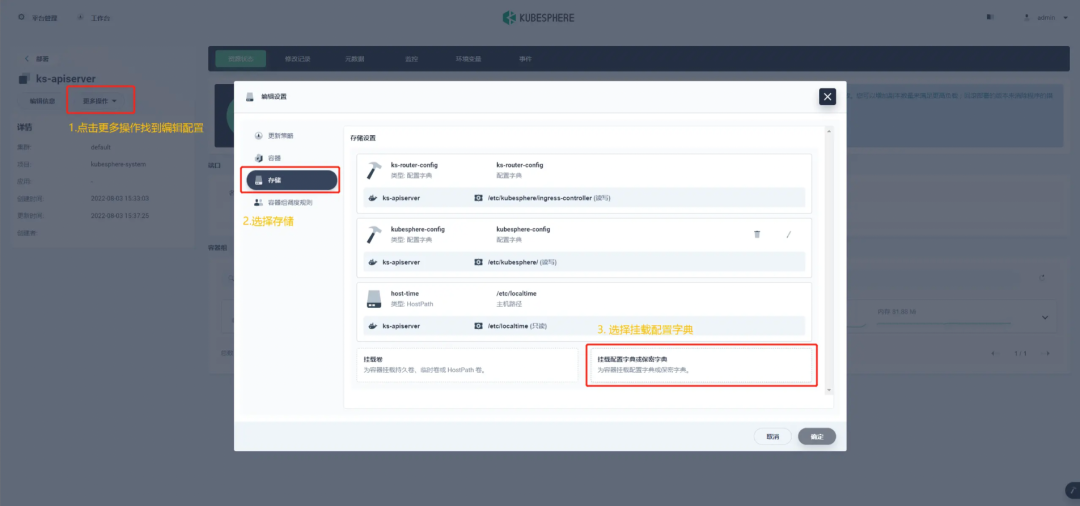The image size is (1080, 506).
Task: Close the 编辑设置 dialog with X
Action: pos(827,96)
